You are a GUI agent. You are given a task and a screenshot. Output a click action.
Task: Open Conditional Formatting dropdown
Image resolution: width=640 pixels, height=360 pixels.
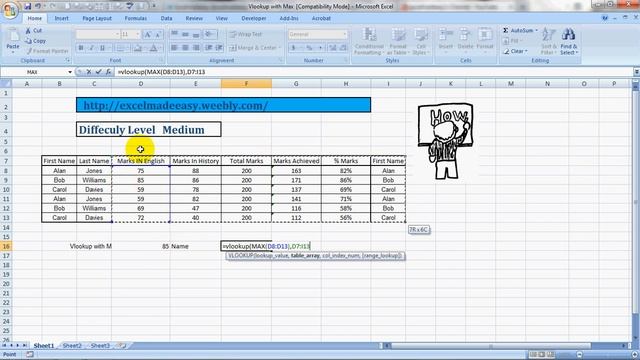(x=369, y=41)
